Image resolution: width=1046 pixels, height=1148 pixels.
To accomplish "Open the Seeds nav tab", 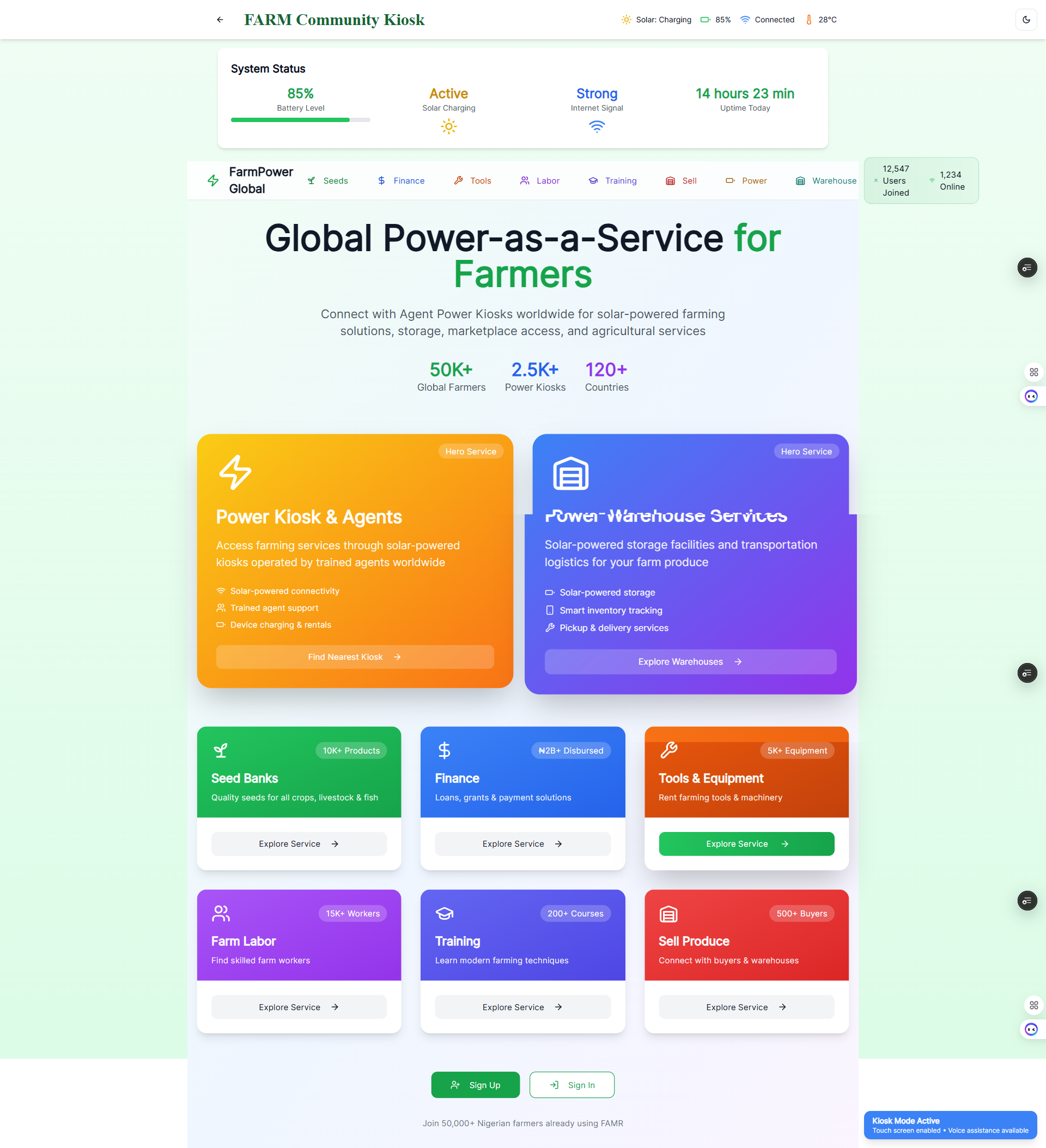I will pyautogui.click(x=327, y=180).
